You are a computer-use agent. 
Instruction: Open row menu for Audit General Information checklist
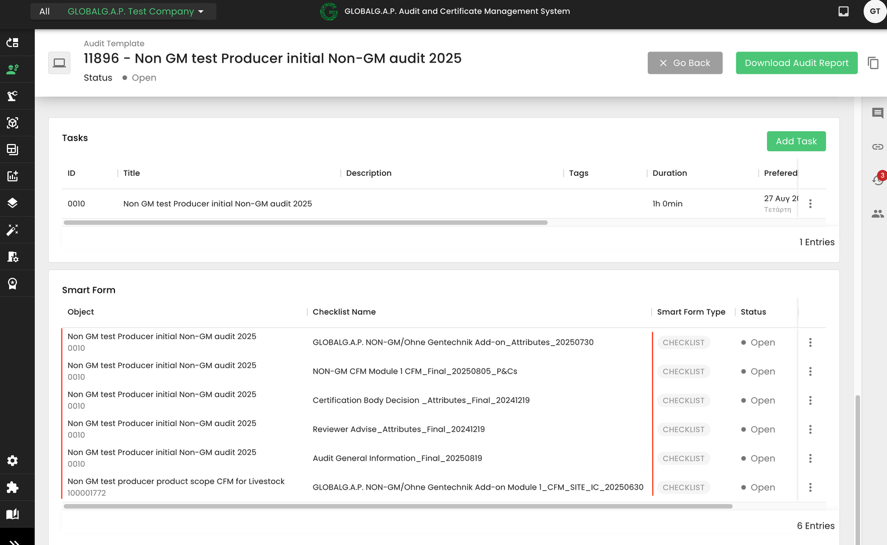pos(810,459)
